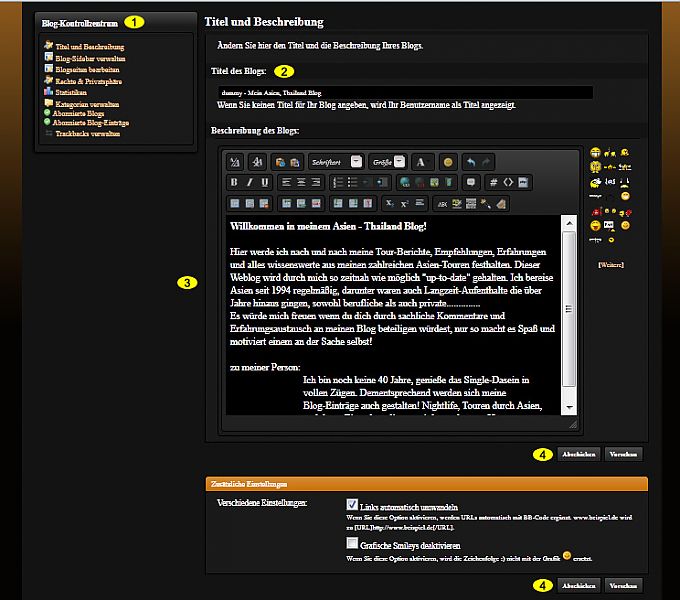The image size is (680, 600).
Task: Insert a horizontal line via toolbar
Action: point(419,203)
